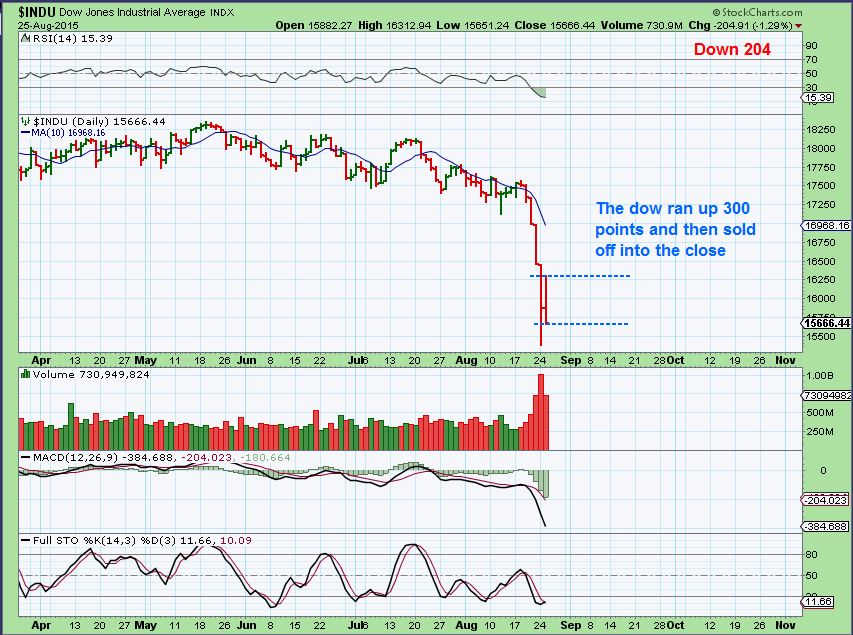Click 'May' on the bottom stochastic panel axis
853x635 pixels.
click(x=146, y=625)
